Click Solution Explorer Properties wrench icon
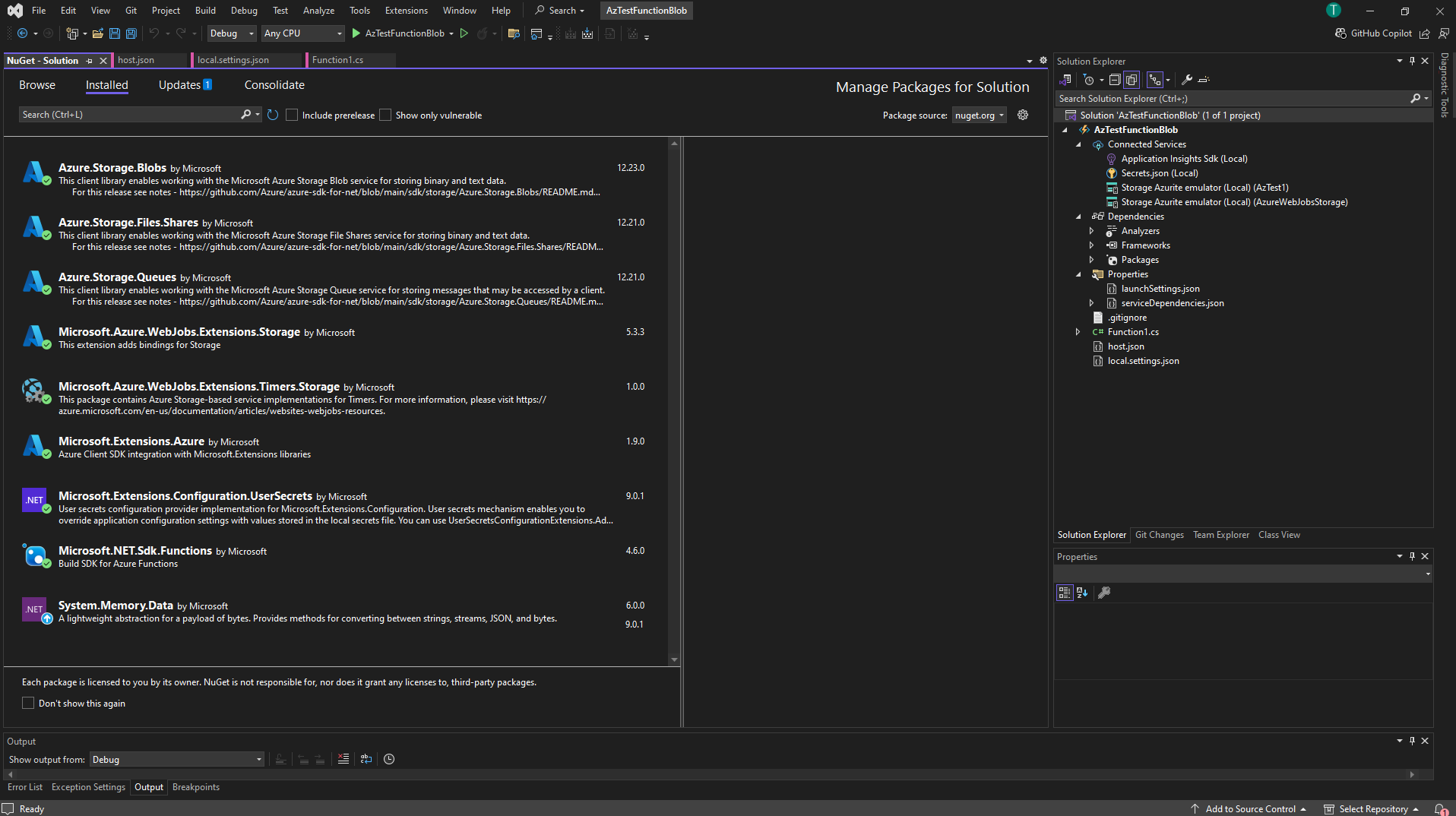Screen dimensions: 1456x816 tap(1187, 80)
